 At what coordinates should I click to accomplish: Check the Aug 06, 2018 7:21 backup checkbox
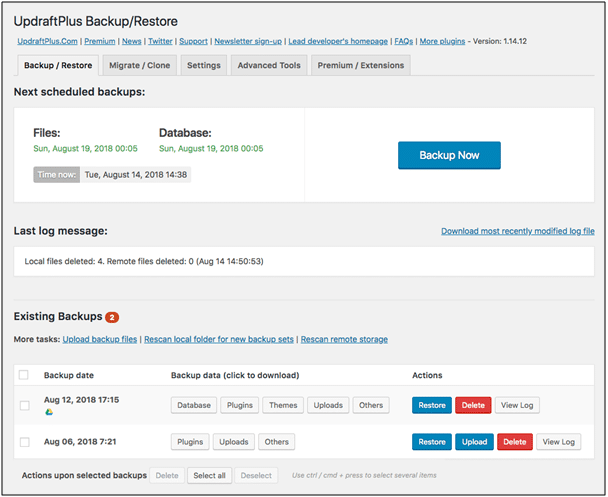(25, 442)
